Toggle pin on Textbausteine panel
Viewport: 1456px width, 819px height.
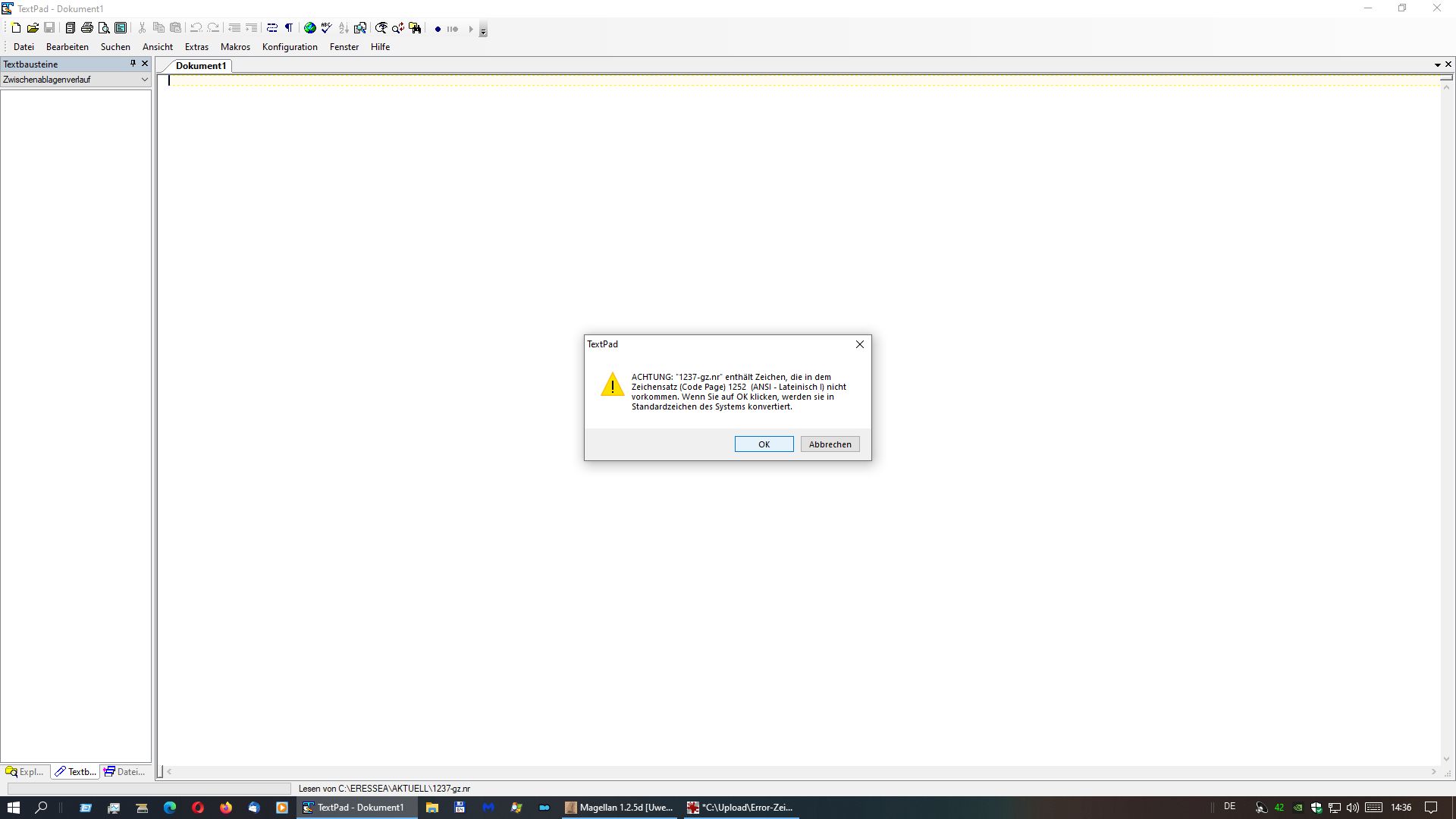point(133,64)
